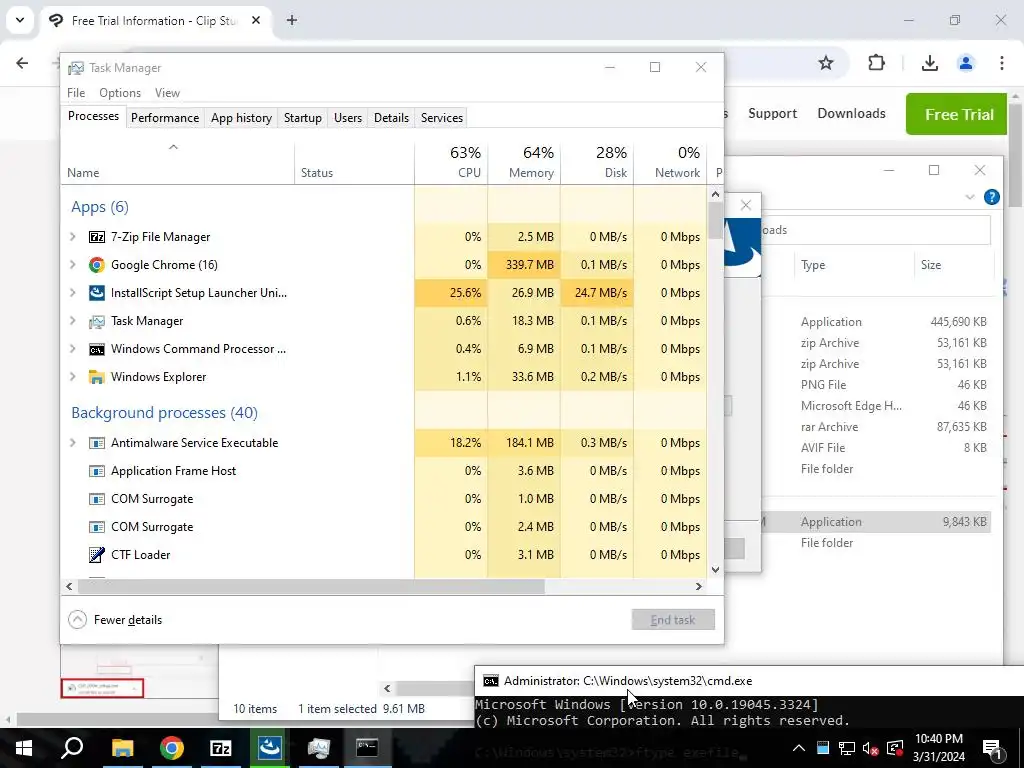Expand the Windows Explorer process
Image resolution: width=1024 pixels, height=768 pixels.
point(73,377)
